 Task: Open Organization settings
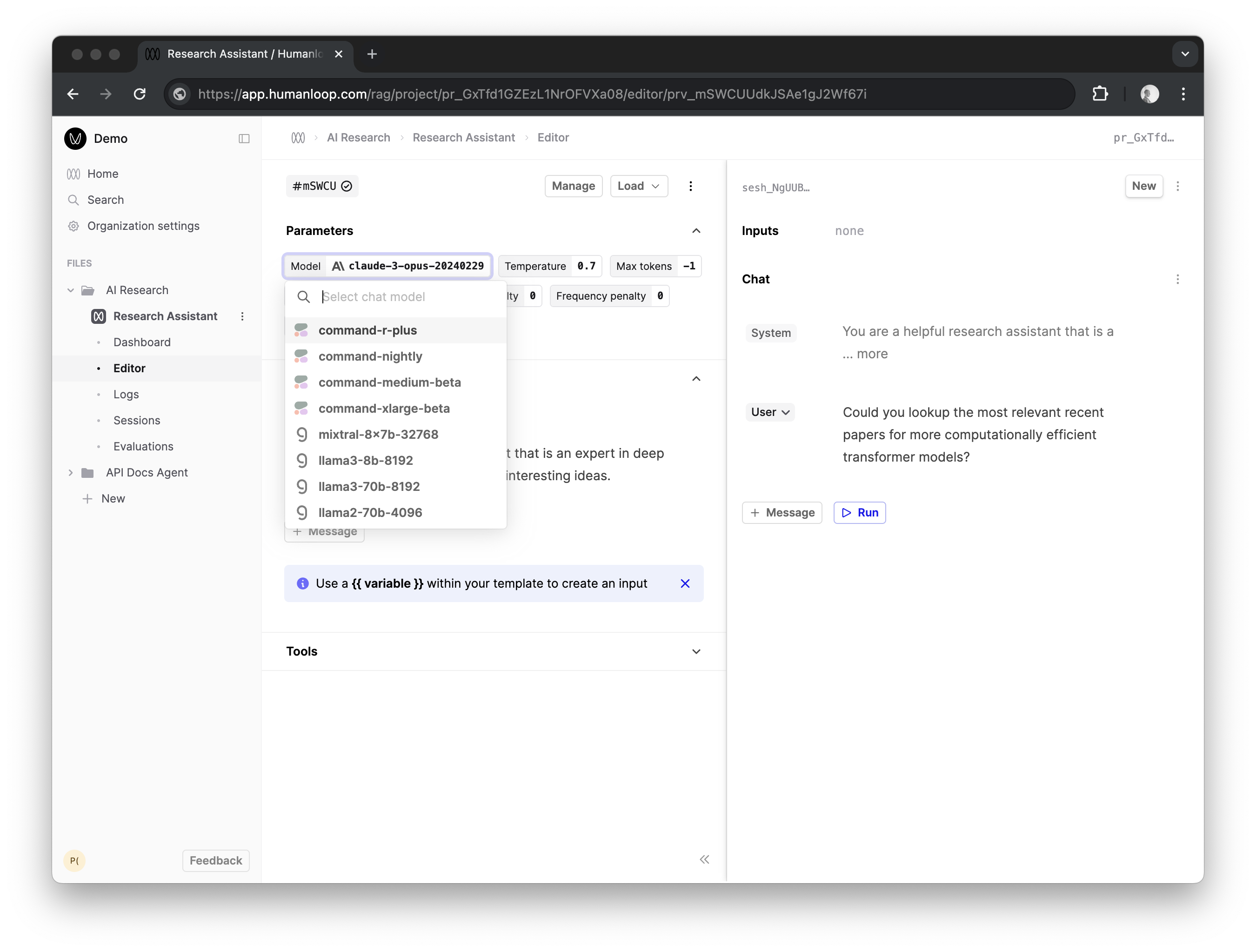coord(143,226)
